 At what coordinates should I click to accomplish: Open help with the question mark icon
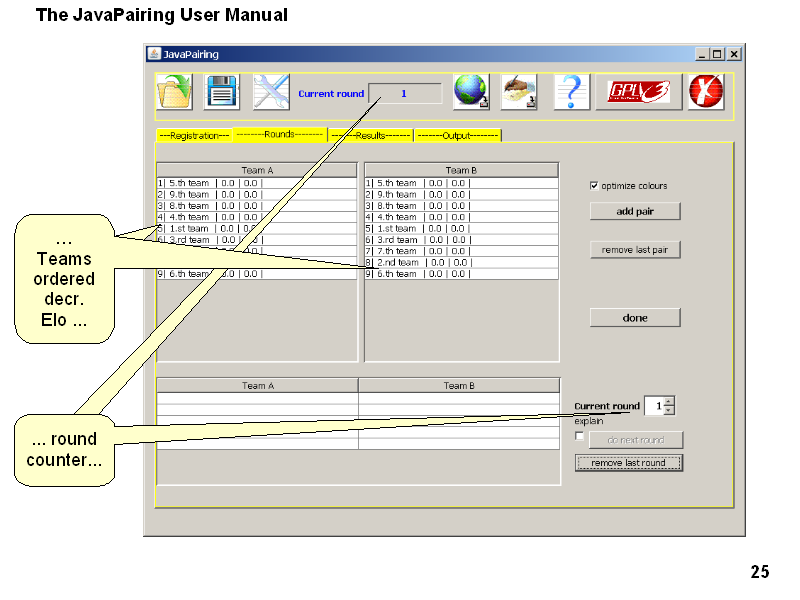point(570,92)
